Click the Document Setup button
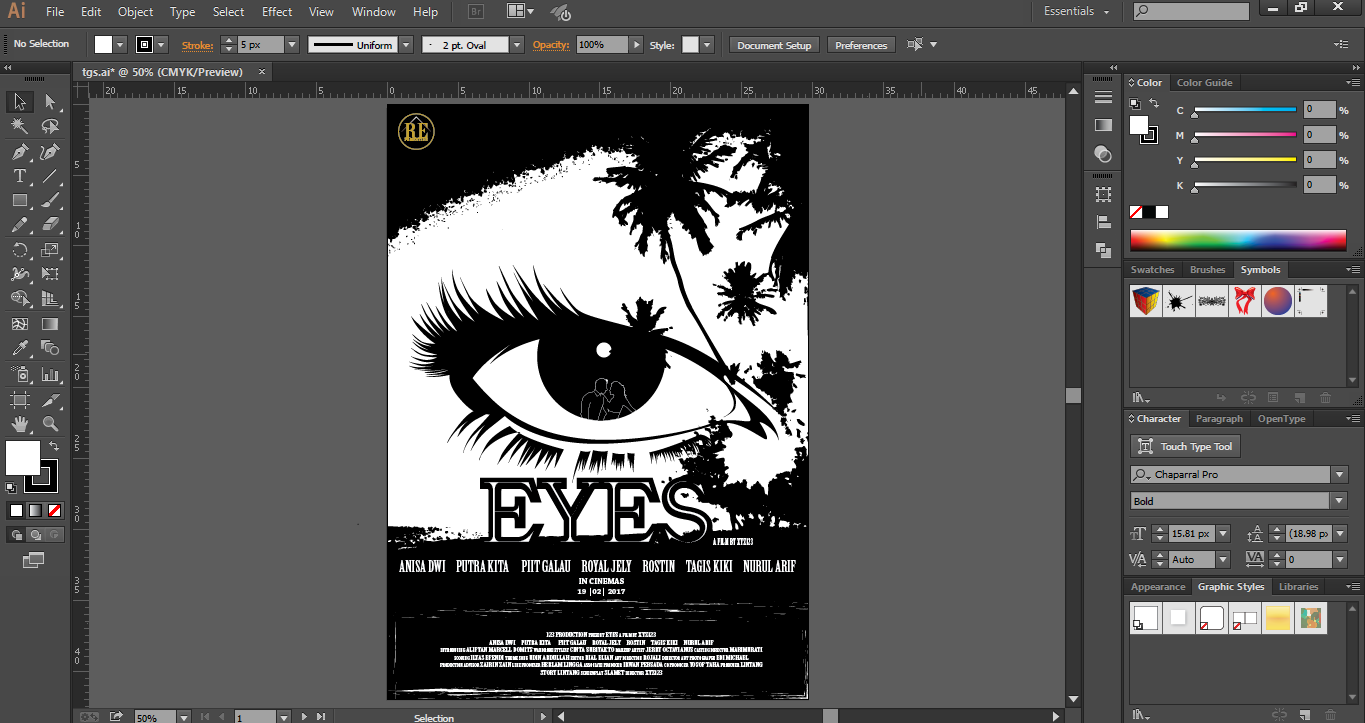Viewport: 1365px width, 723px height. pyautogui.click(x=774, y=45)
